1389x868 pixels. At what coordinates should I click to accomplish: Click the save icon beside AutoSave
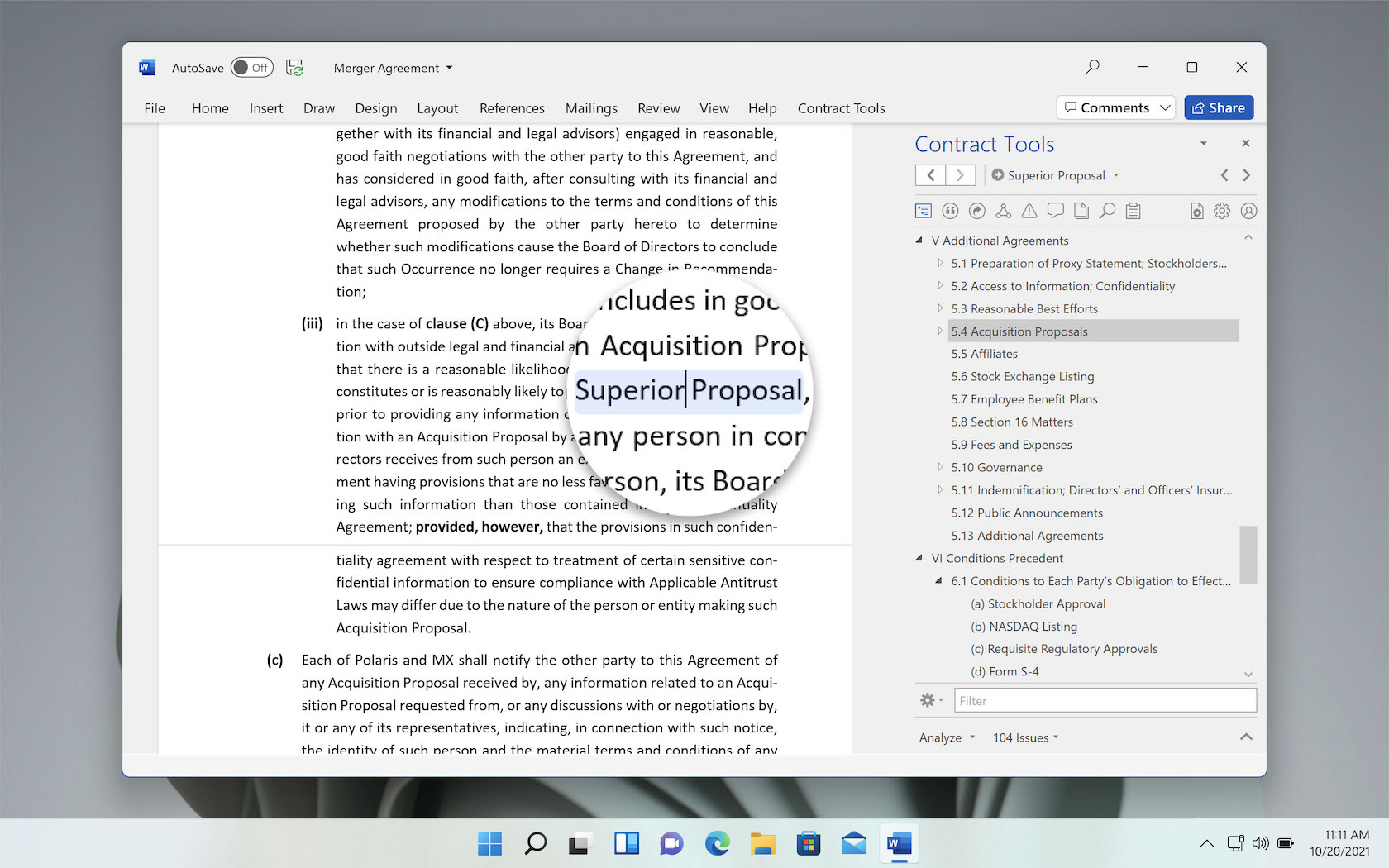294,68
